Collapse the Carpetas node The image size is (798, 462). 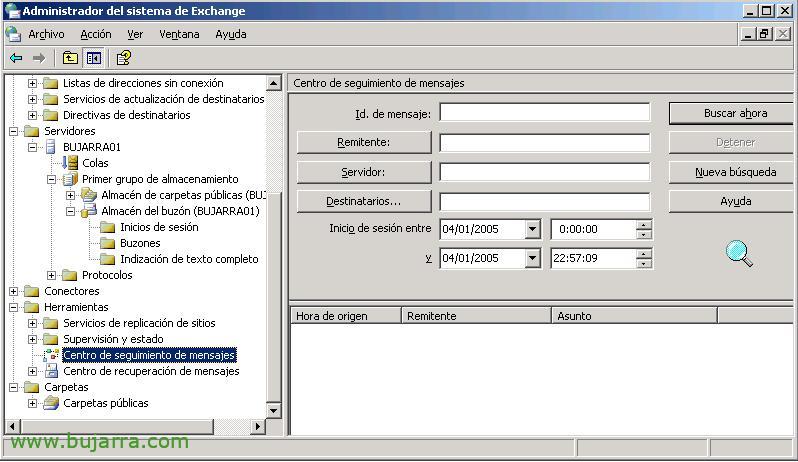13,387
